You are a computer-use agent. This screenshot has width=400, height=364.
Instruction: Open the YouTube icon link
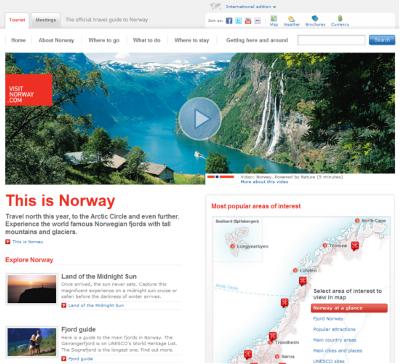tap(248, 21)
